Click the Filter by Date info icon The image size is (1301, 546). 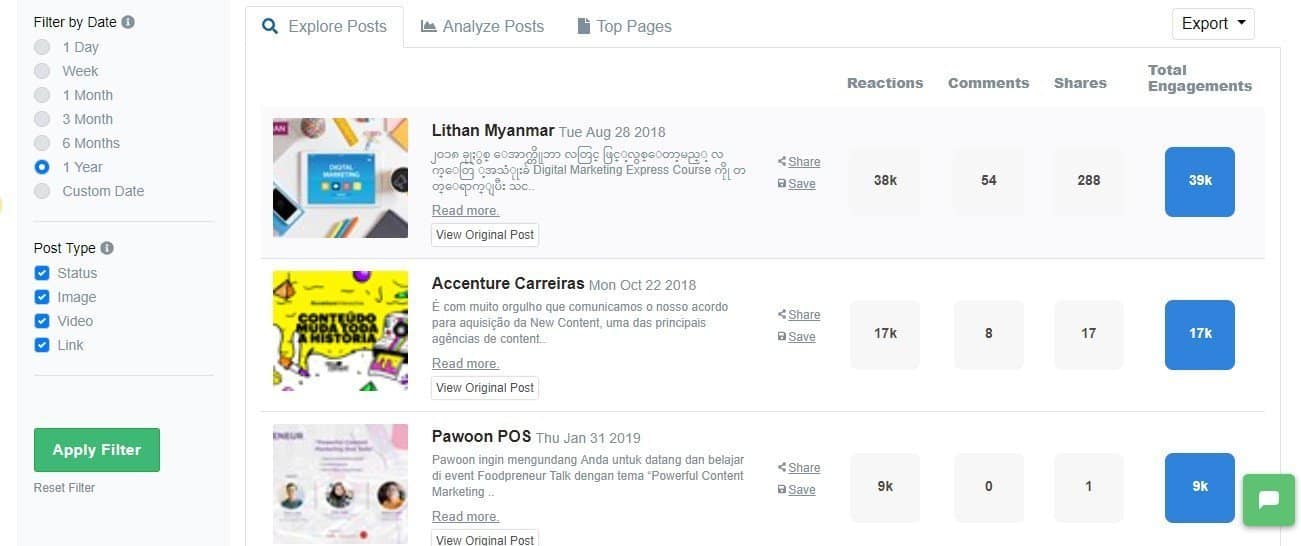[x=128, y=22]
